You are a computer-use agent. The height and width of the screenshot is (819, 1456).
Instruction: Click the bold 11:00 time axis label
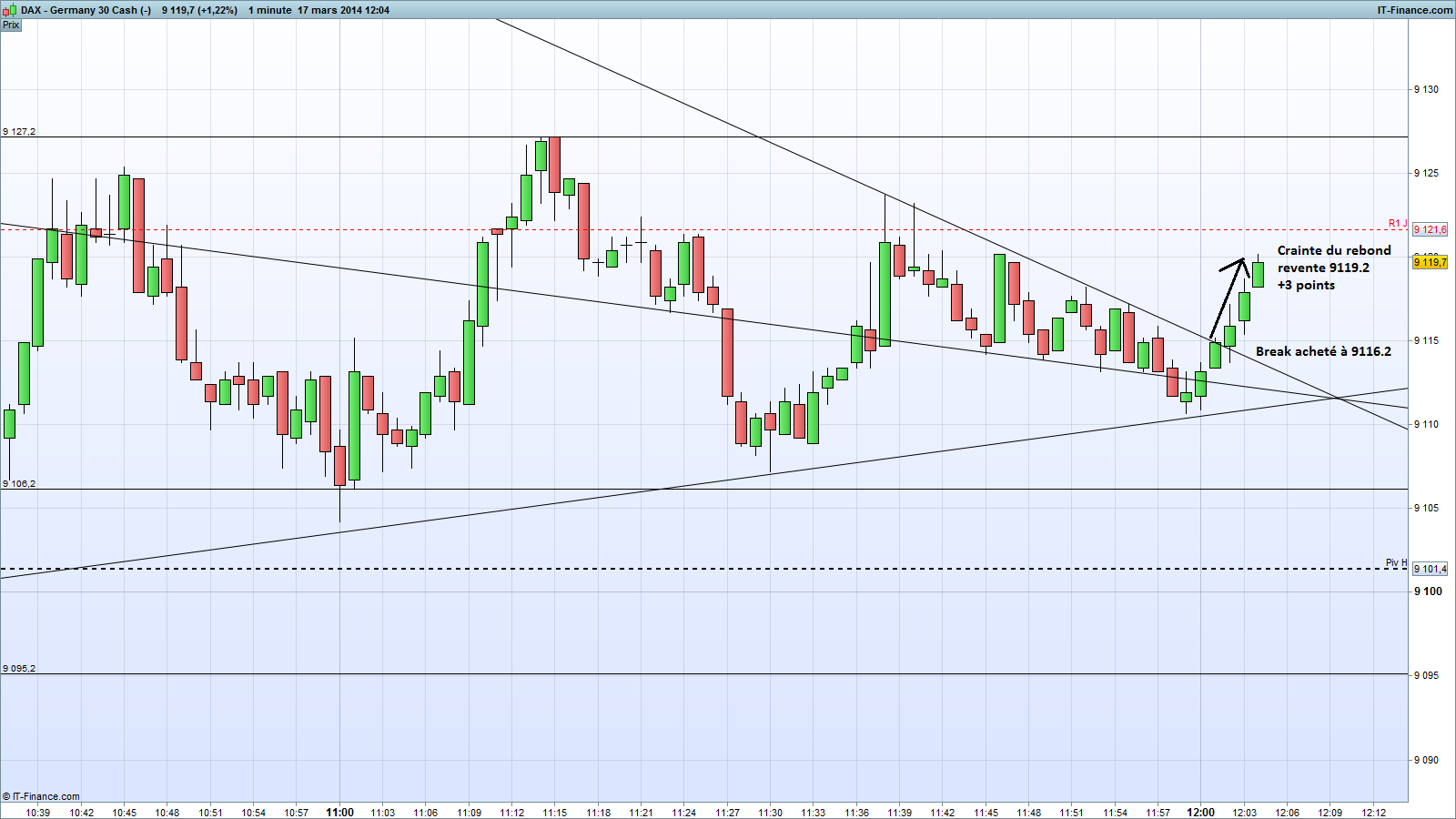coord(339,813)
